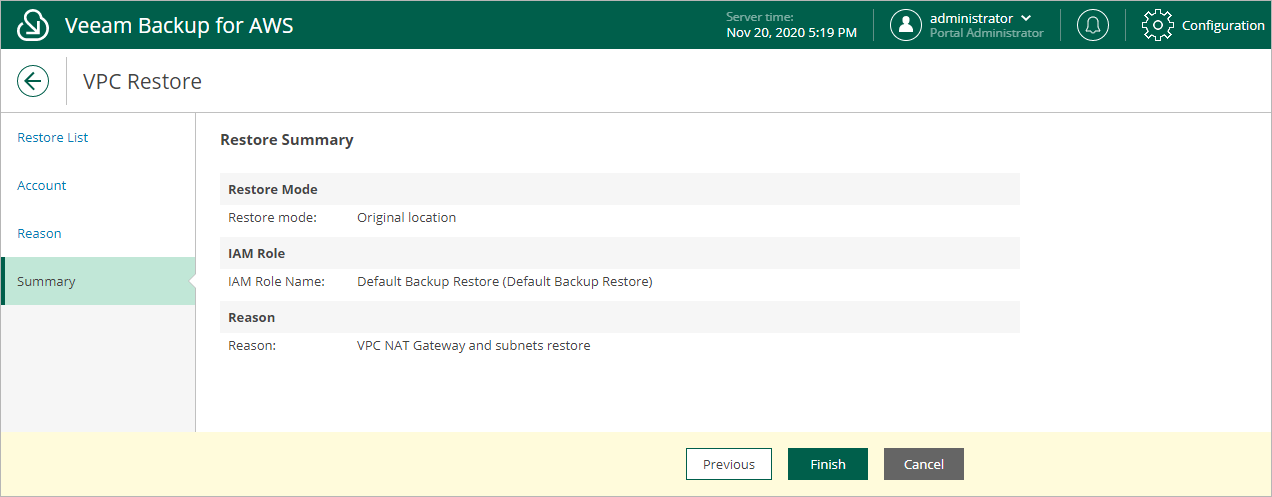Screen dimensions: 1272x497
Task: Click the administrator user avatar icon
Action: click(906, 25)
